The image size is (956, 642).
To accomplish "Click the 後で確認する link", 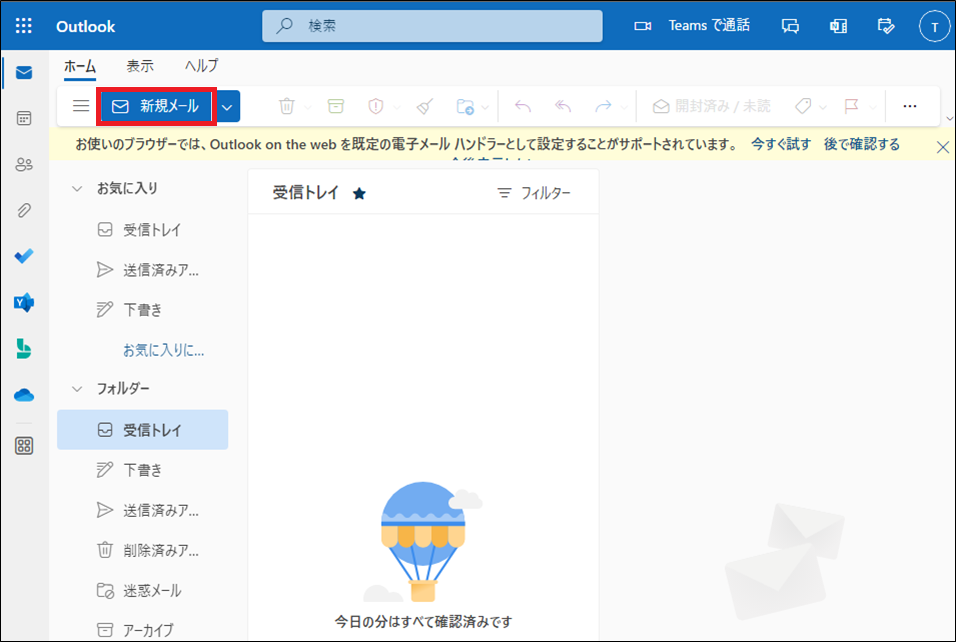I will click(x=862, y=144).
